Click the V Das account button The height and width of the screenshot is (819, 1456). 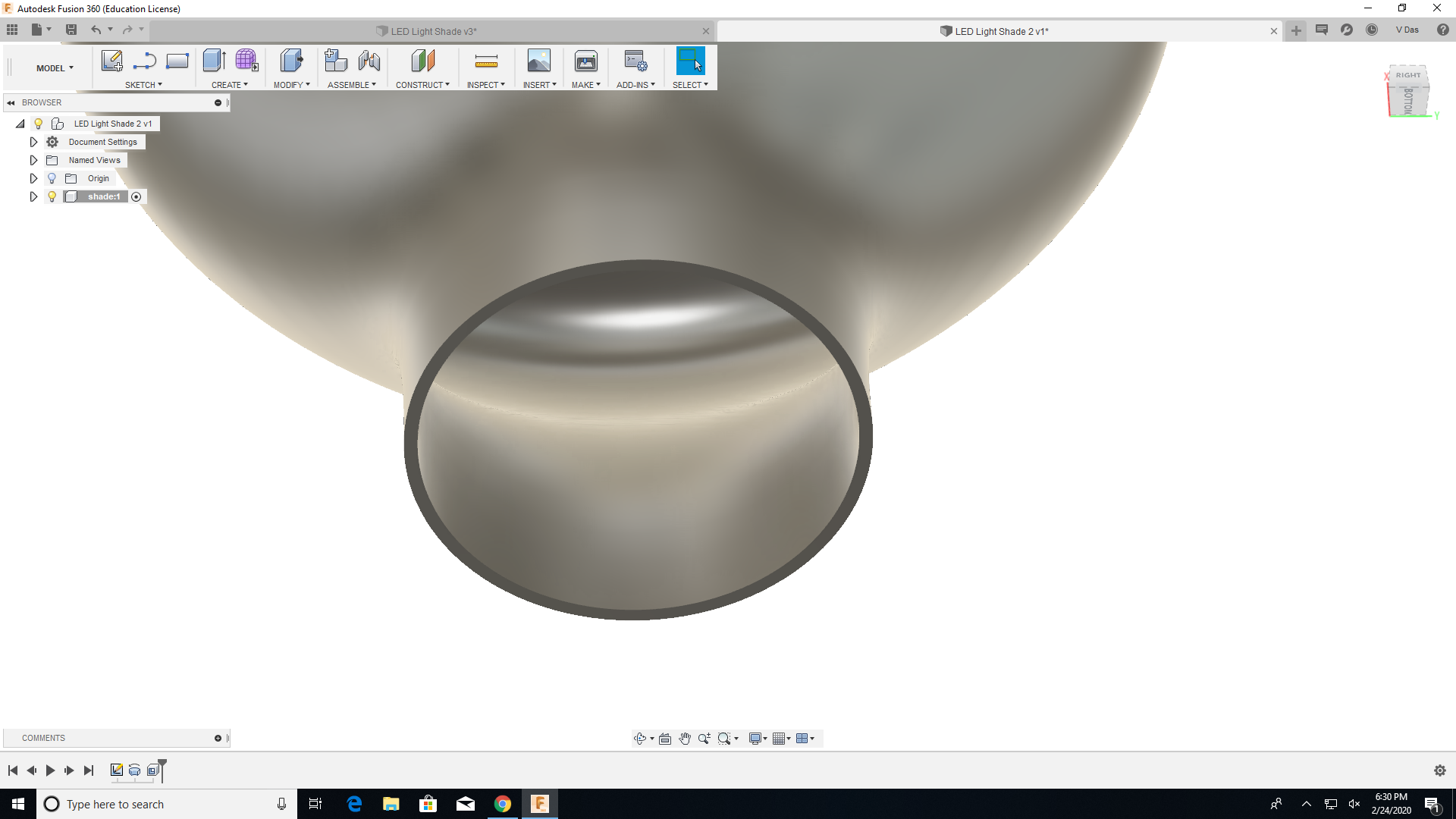(1407, 30)
